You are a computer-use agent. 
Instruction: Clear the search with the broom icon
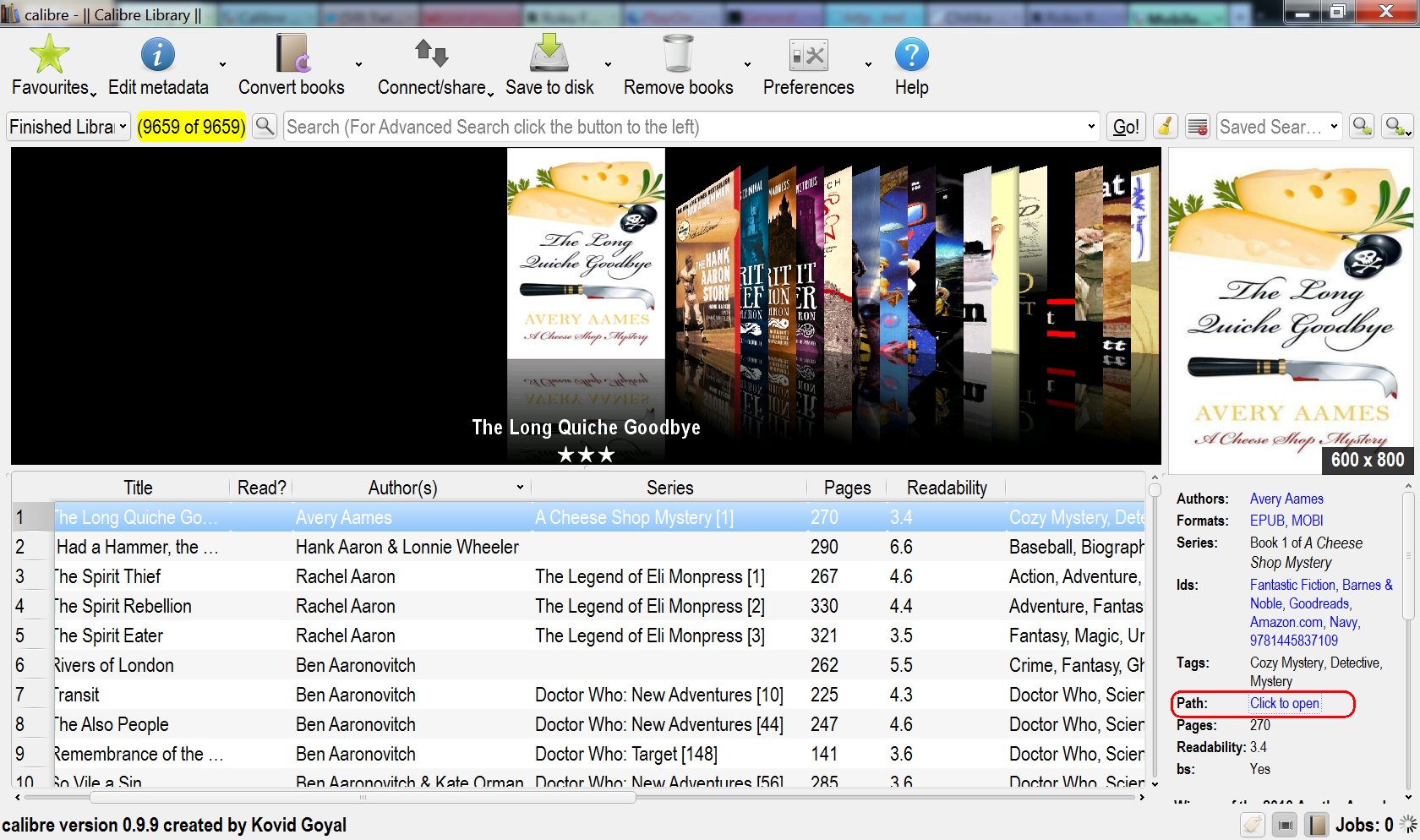click(x=1165, y=127)
